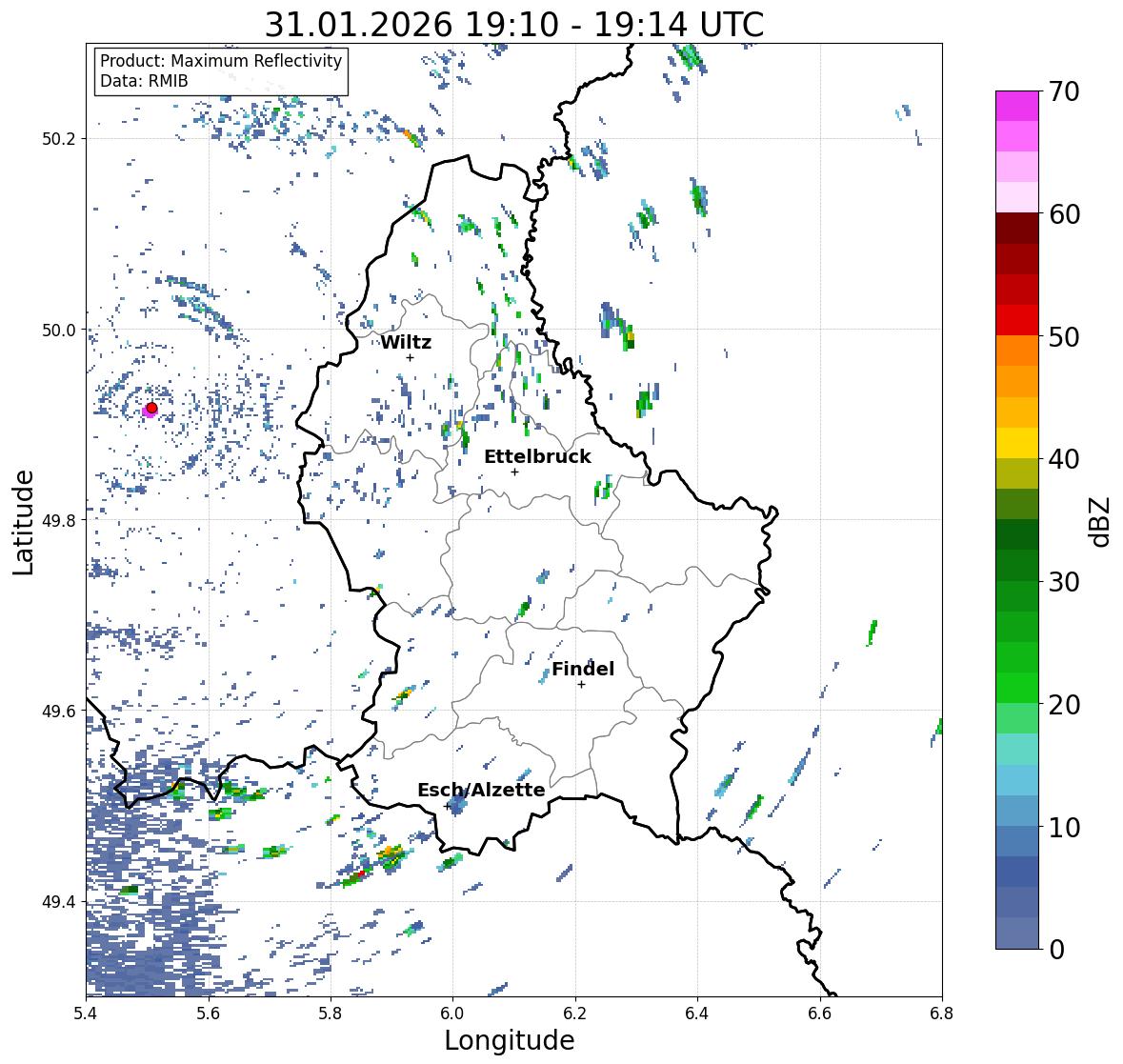
Task: Click latitude tick label 49.8
Action: coord(59,520)
